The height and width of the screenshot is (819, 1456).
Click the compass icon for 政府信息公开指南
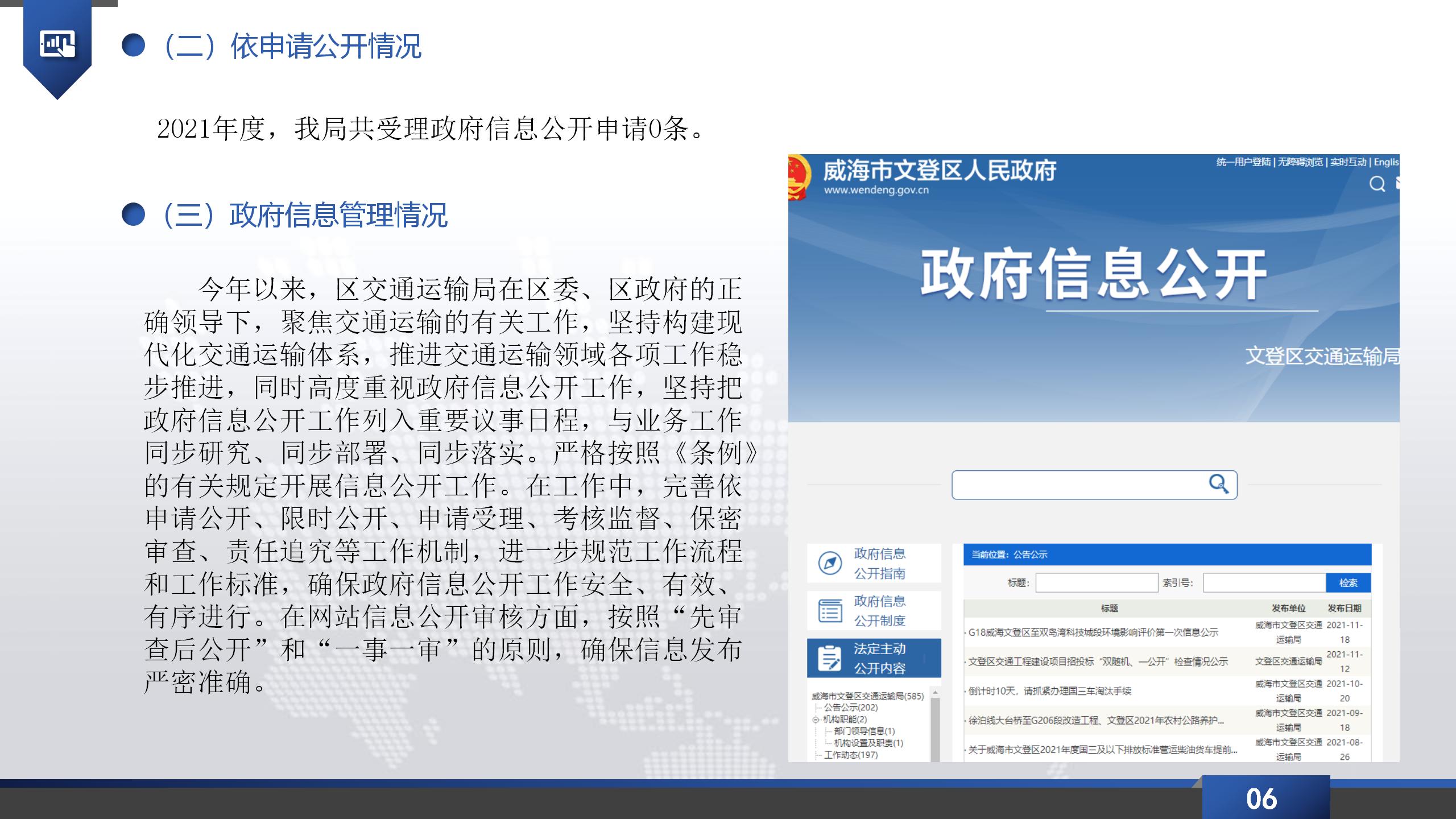[x=830, y=563]
